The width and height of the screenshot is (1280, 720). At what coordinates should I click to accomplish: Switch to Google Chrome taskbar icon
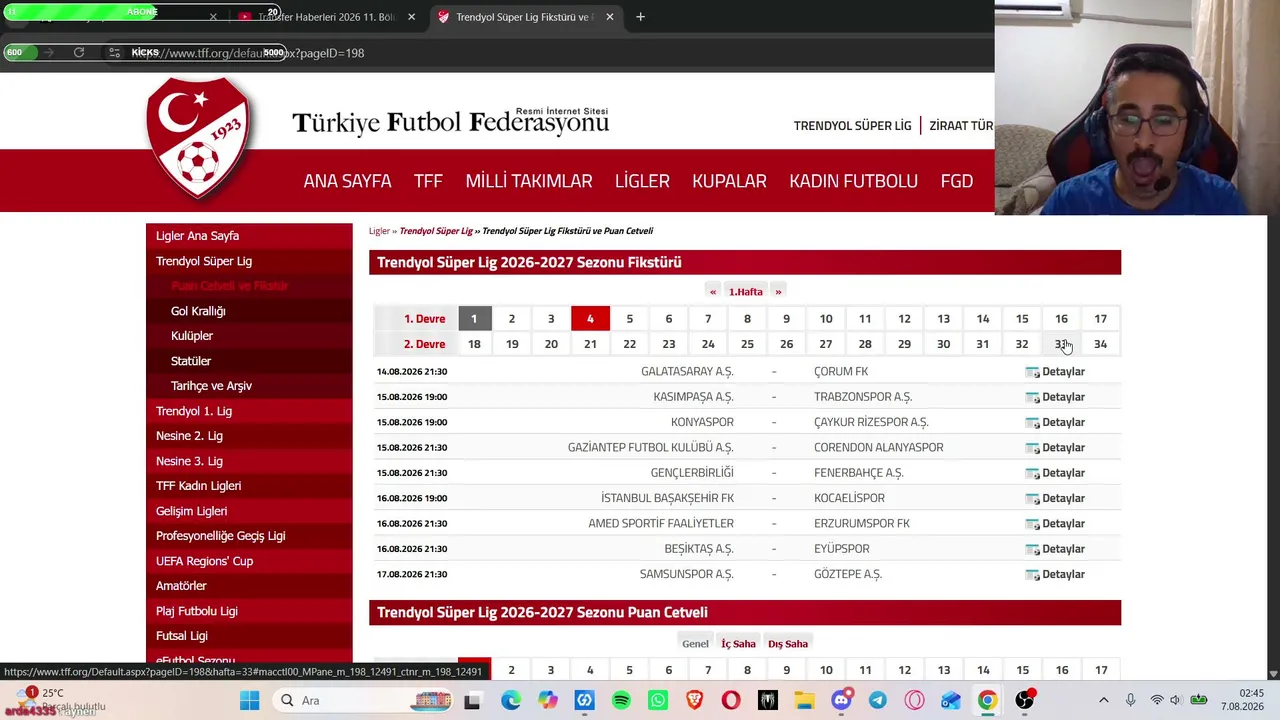tap(987, 700)
